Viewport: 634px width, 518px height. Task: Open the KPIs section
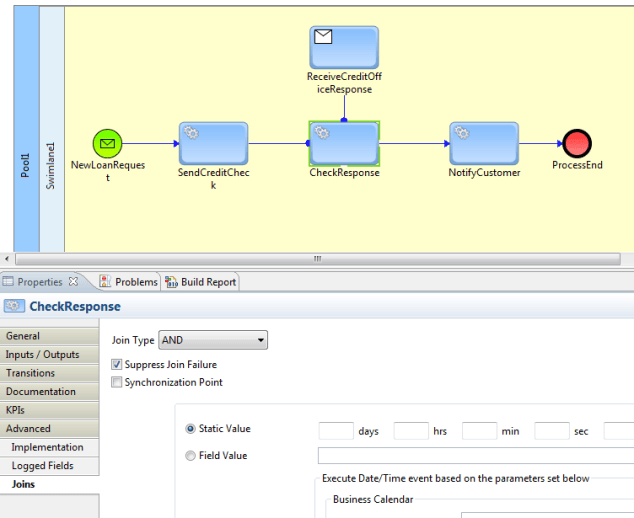[x=49, y=410]
